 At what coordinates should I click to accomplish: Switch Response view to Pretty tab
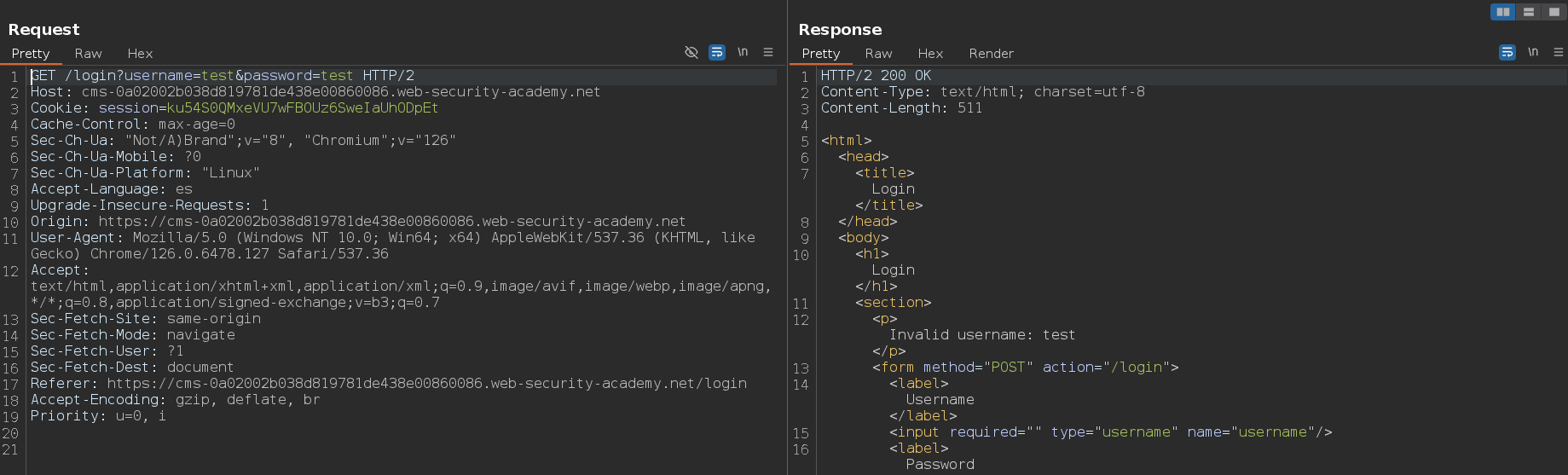(821, 53)
